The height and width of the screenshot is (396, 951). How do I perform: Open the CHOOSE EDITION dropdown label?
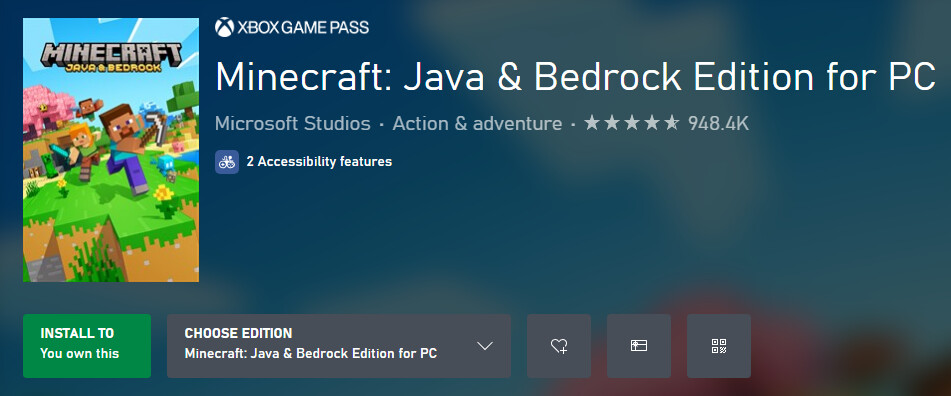(x=238, y=334)
